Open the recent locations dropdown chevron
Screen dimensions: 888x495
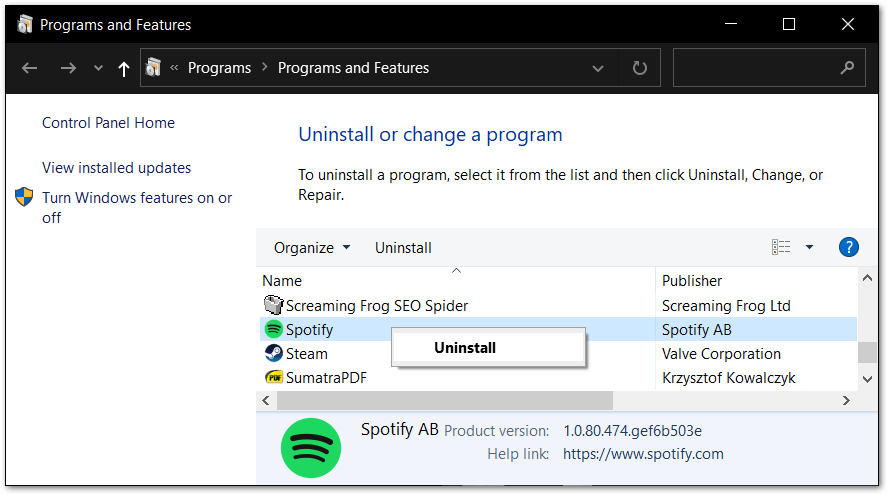click(99, 69)
